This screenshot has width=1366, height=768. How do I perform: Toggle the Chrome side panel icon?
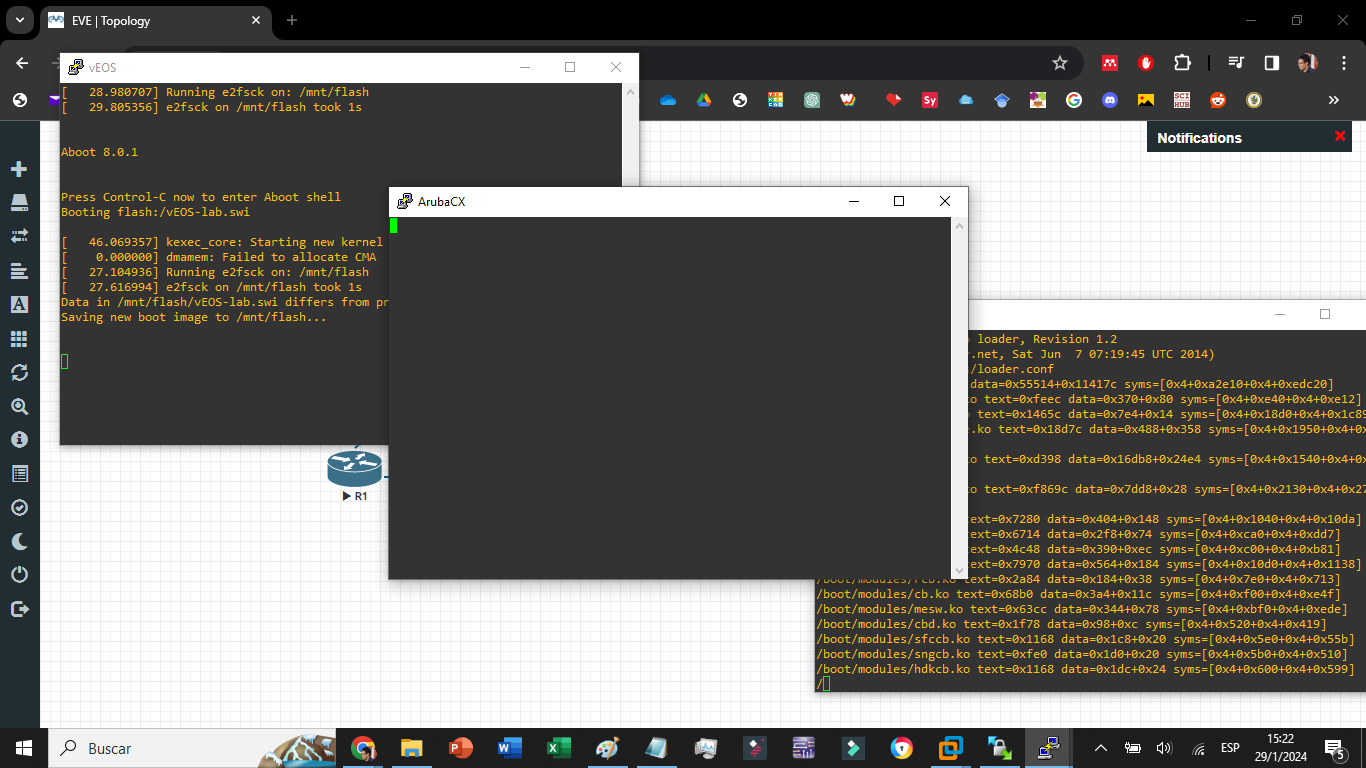(1271, 63)
